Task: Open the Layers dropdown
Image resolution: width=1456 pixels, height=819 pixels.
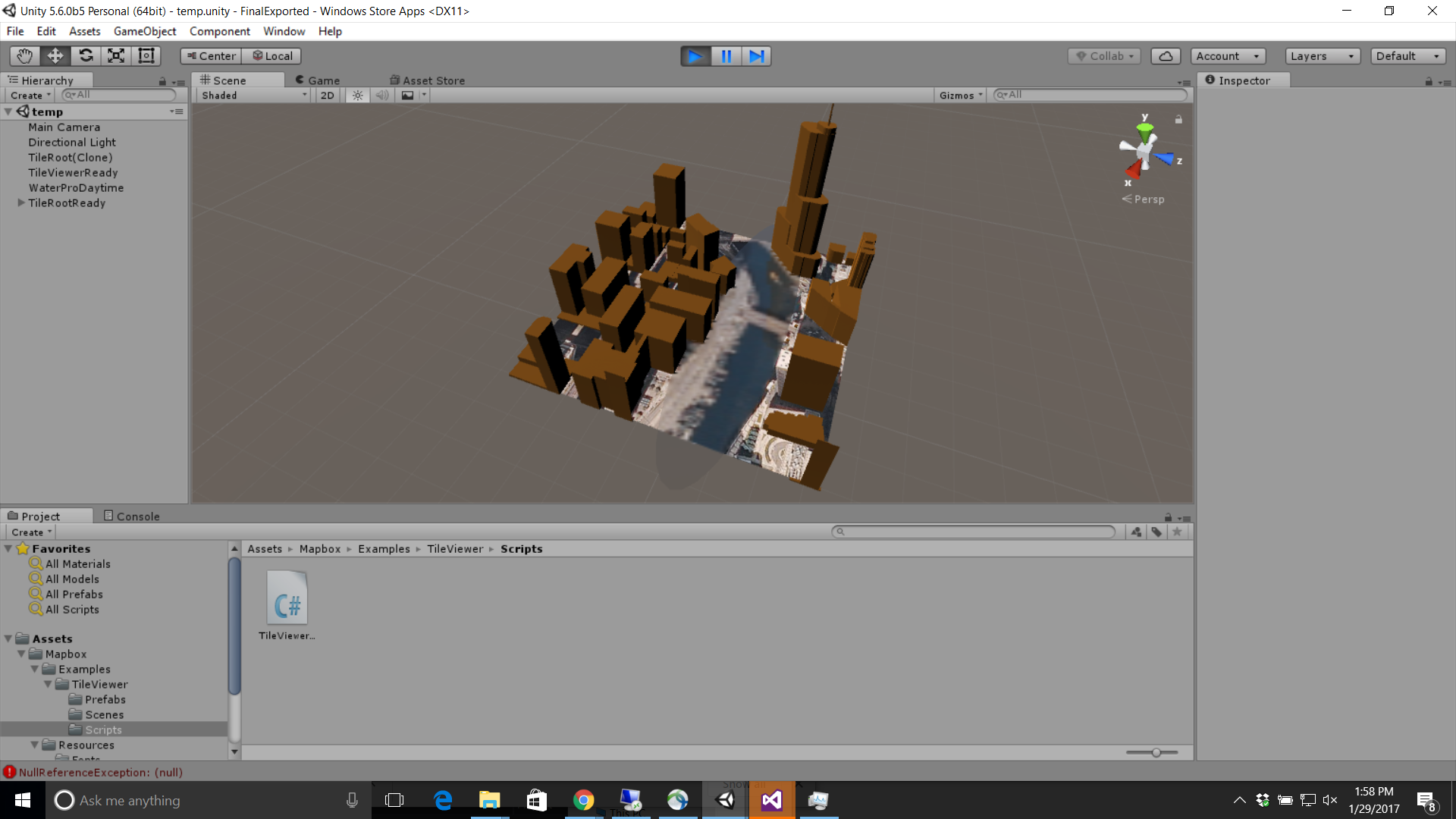Action: [x=1322, y=56]
